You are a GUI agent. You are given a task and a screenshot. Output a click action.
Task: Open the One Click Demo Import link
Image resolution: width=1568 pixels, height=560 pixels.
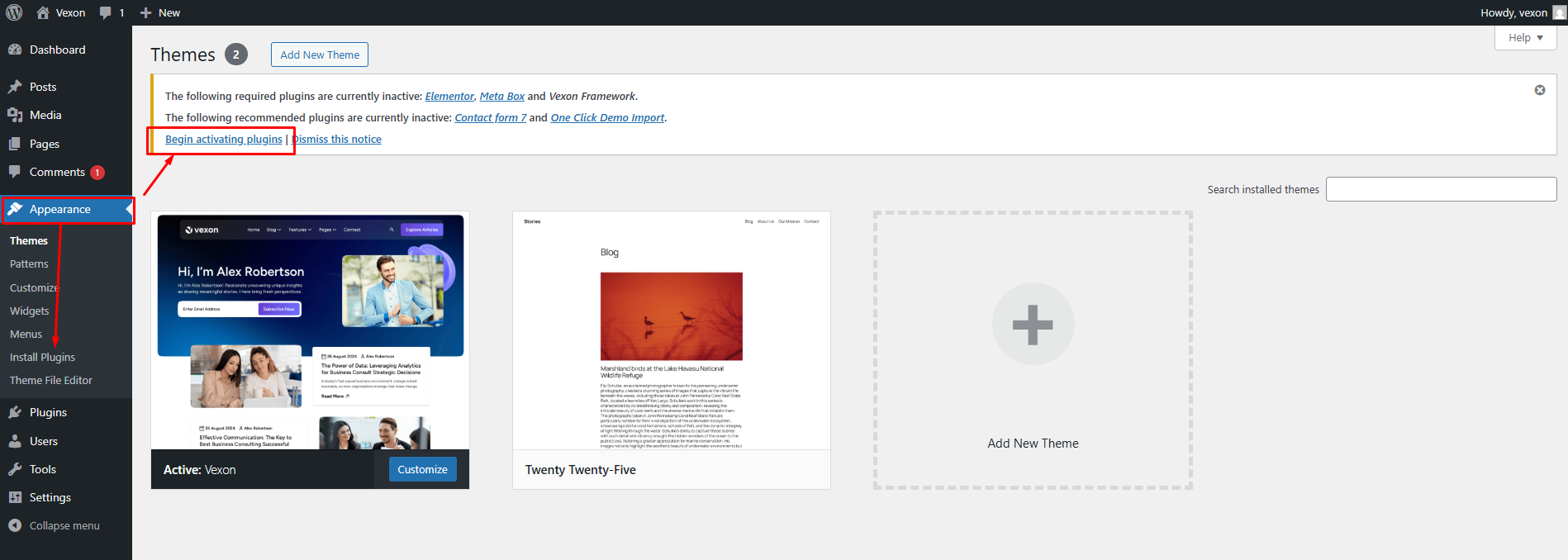(x=607, y=117)
